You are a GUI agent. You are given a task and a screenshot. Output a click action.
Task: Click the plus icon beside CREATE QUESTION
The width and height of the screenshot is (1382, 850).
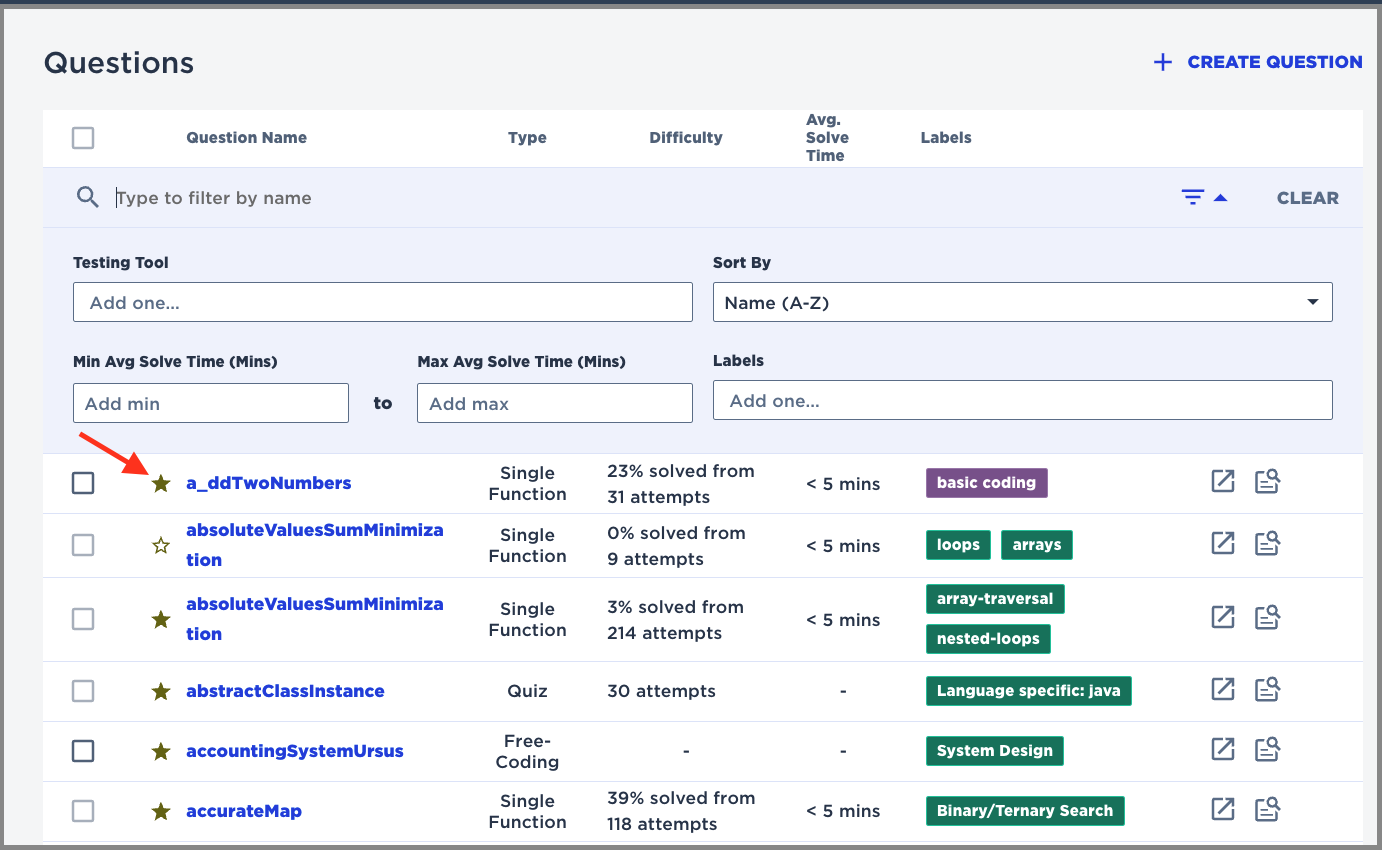[1162, 62]
